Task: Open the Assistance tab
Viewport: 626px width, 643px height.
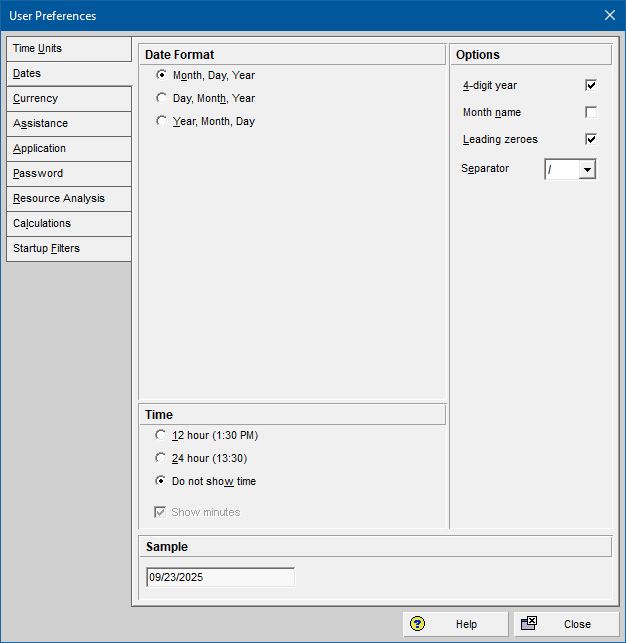Action: [68, 124]
